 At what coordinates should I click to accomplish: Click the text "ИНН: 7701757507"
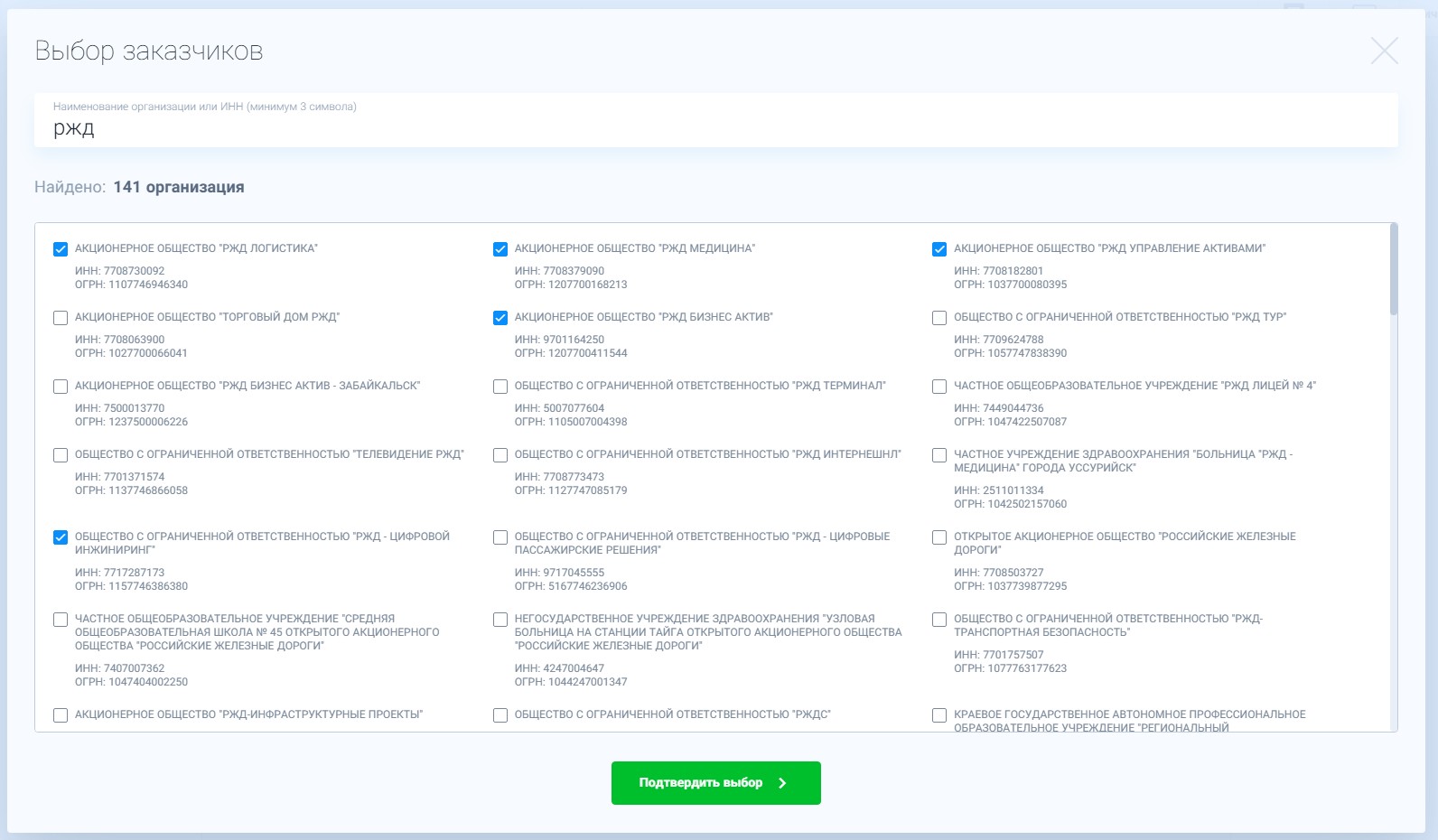coord(999,655)
